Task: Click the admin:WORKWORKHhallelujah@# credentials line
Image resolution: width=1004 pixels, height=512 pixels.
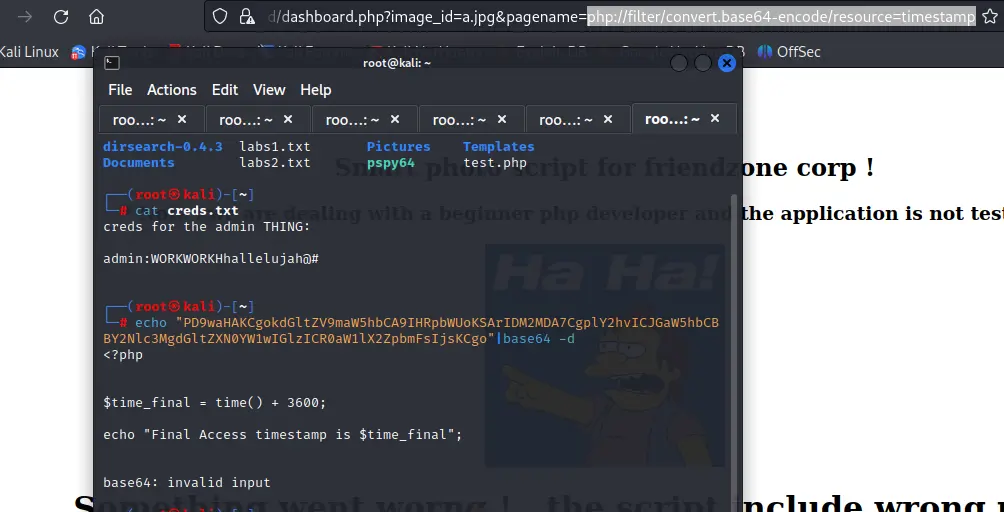Action: [x=211, y=259]
